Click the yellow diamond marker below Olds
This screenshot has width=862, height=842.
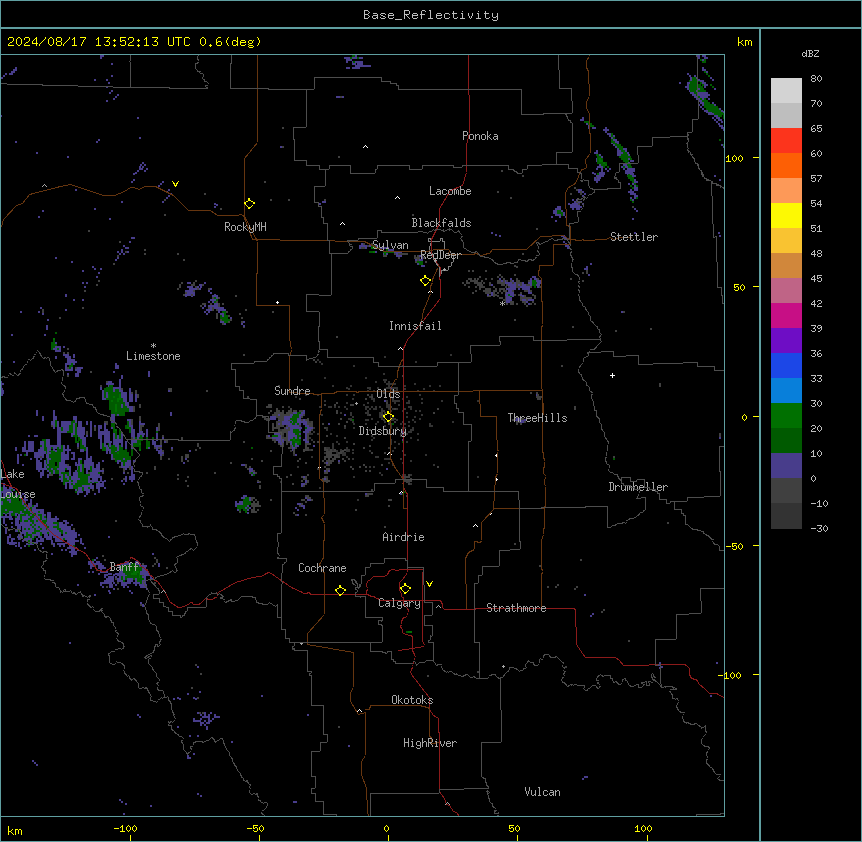click(388, 417)
